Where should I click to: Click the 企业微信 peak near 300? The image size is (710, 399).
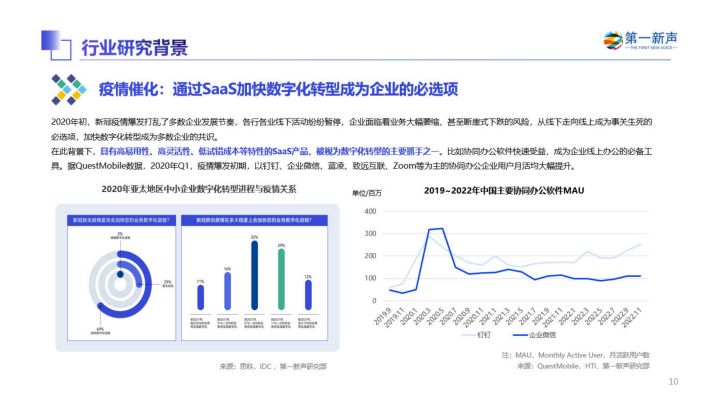click(436, 229)
